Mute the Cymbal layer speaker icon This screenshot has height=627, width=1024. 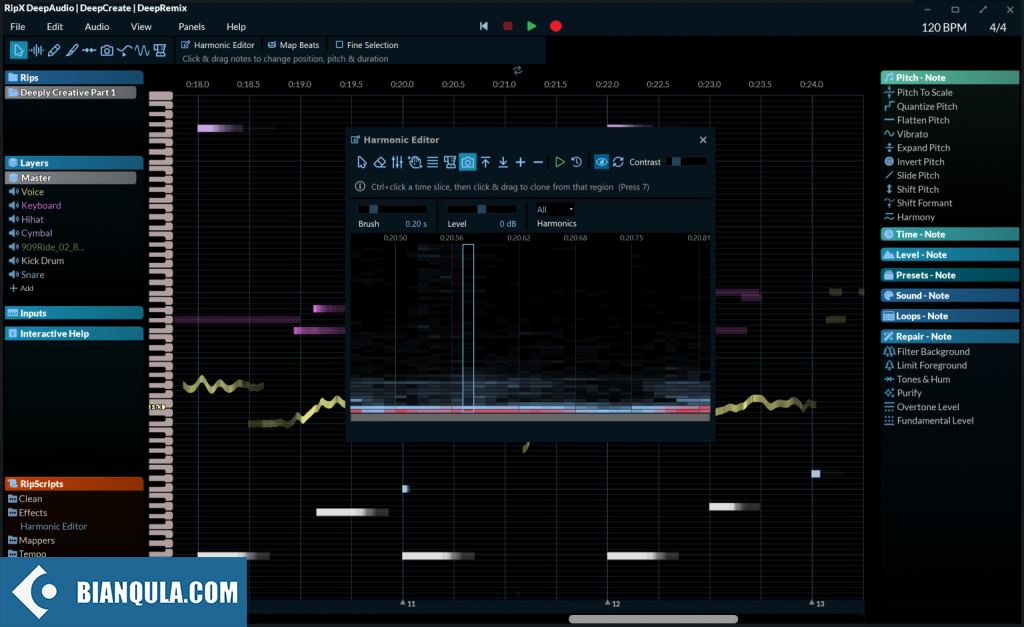13,233
